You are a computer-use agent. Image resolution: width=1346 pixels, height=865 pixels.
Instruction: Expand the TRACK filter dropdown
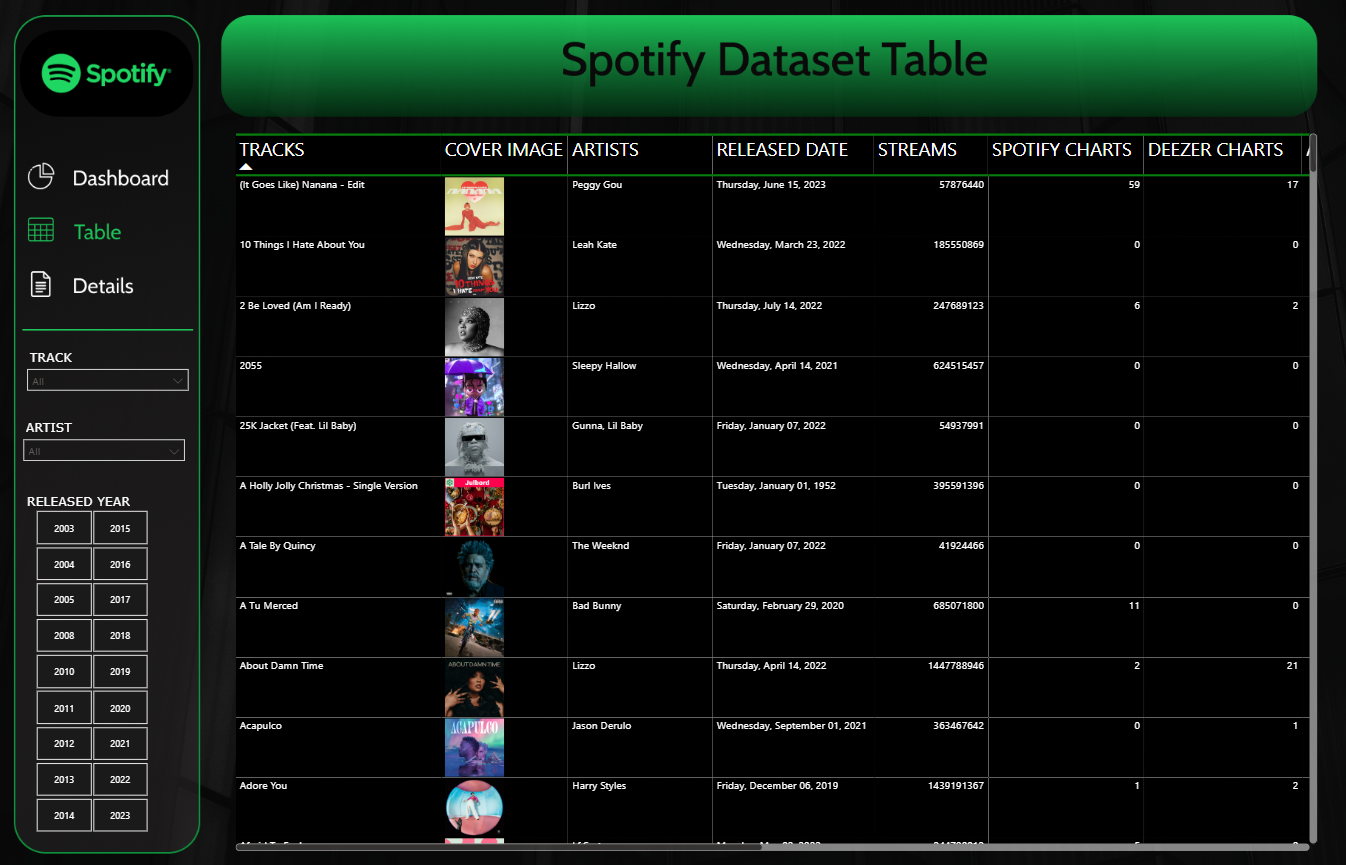[x=108, y=381]
